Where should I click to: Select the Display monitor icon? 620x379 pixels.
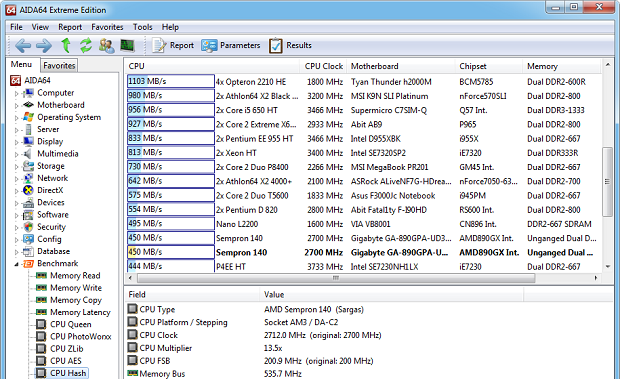28,141
